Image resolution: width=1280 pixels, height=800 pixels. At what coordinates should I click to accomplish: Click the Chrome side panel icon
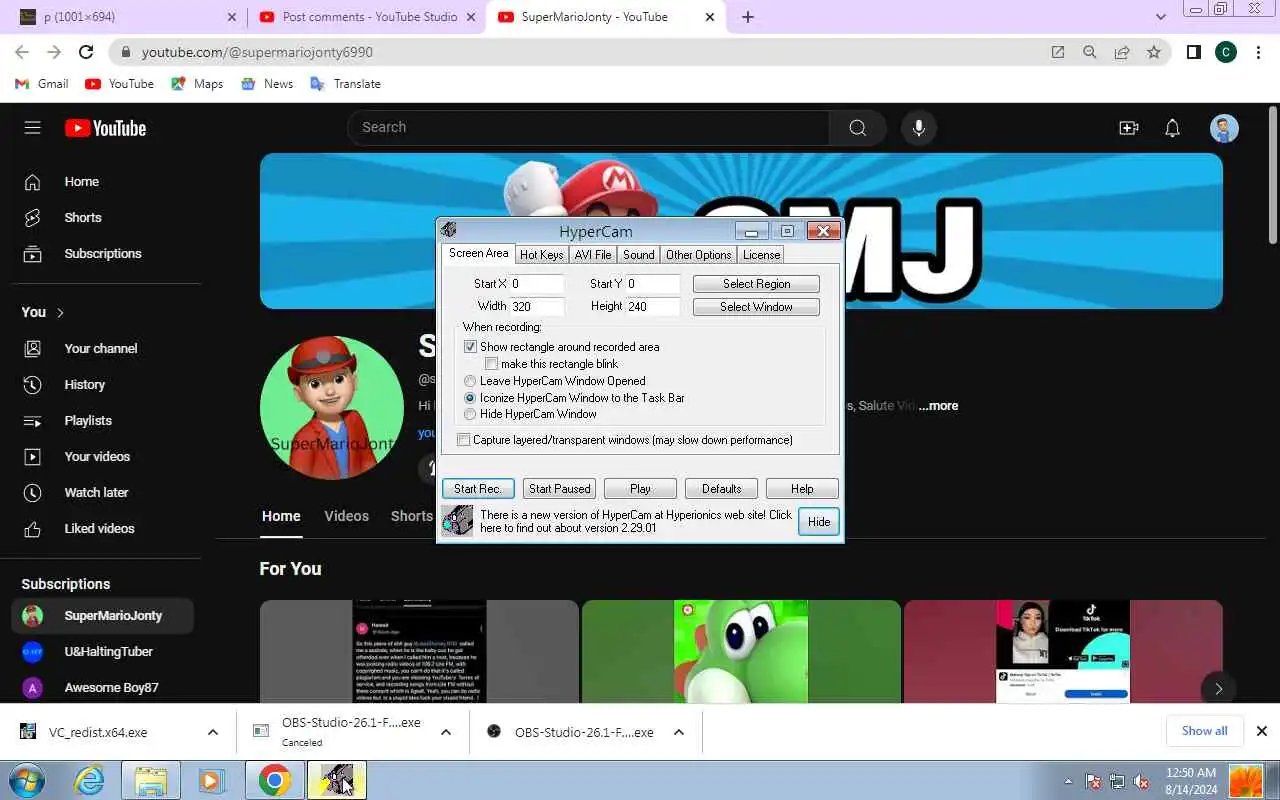tap(1193, 52)
